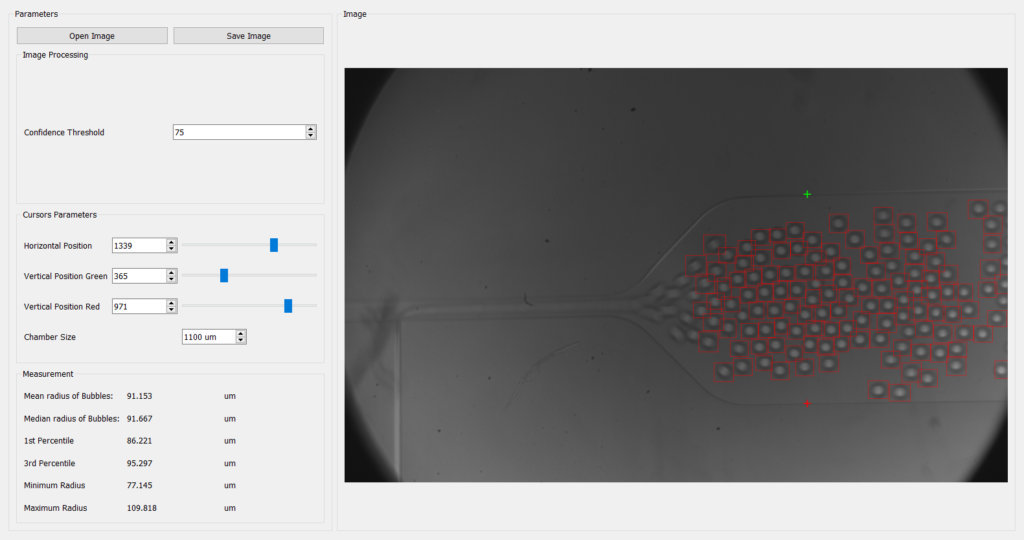
Task: Click the Vertical Position Green label
Action: click(x=65, y=276)
